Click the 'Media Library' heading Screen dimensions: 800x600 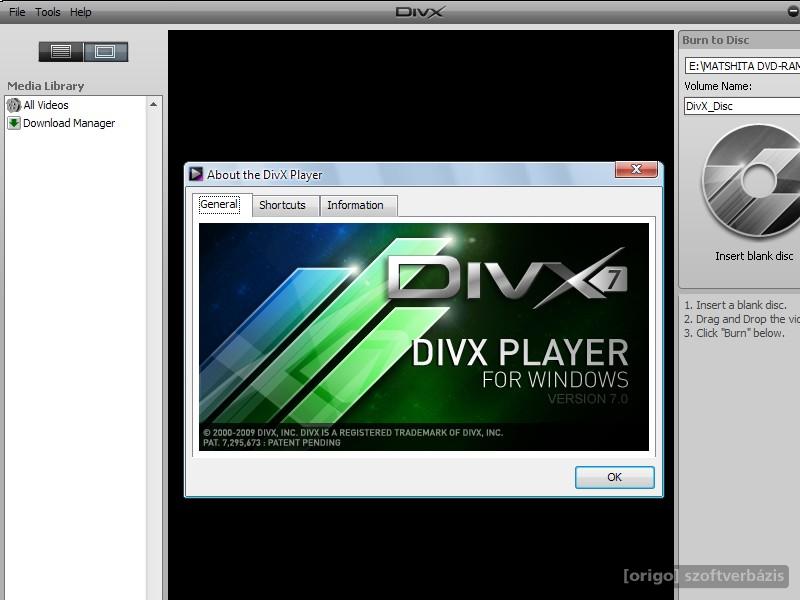click(x=45, y=86)
